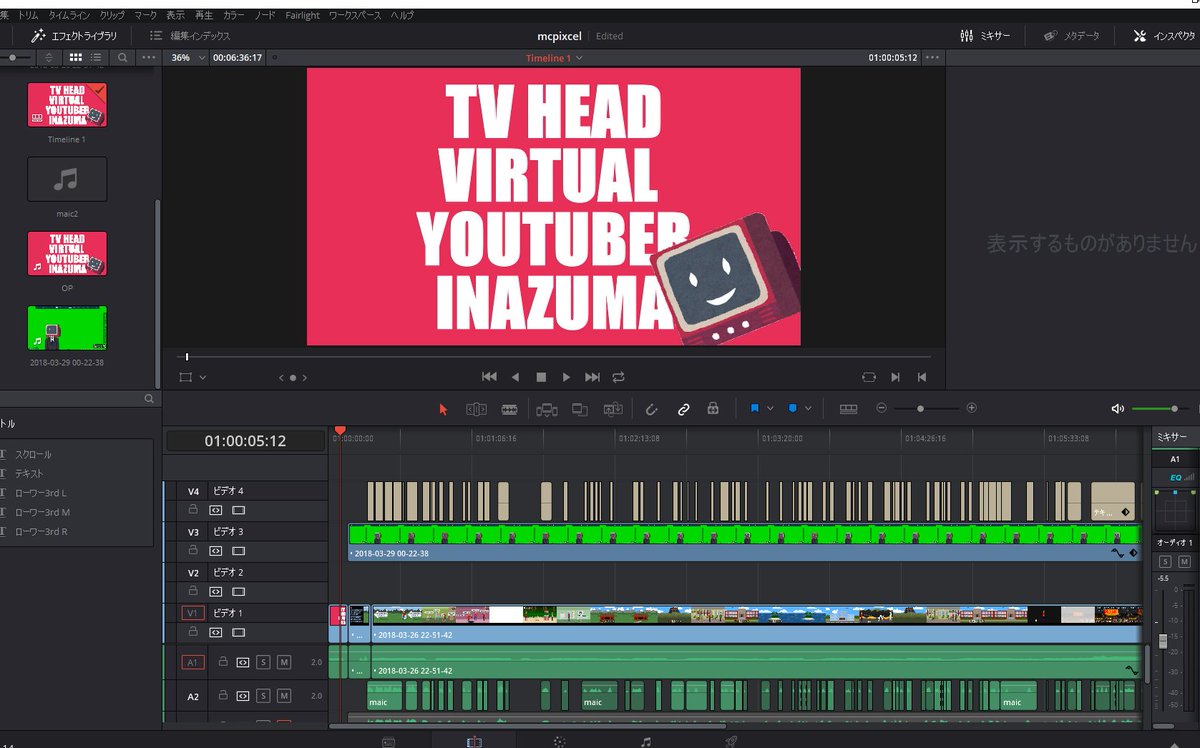
Task: Select the V1 destination control
Action: [x=193, y=613]
